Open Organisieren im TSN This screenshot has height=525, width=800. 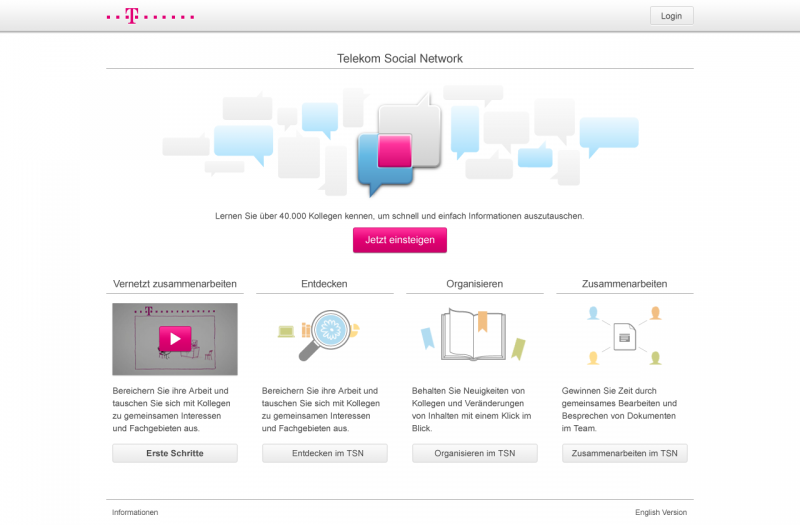[474, 453]
